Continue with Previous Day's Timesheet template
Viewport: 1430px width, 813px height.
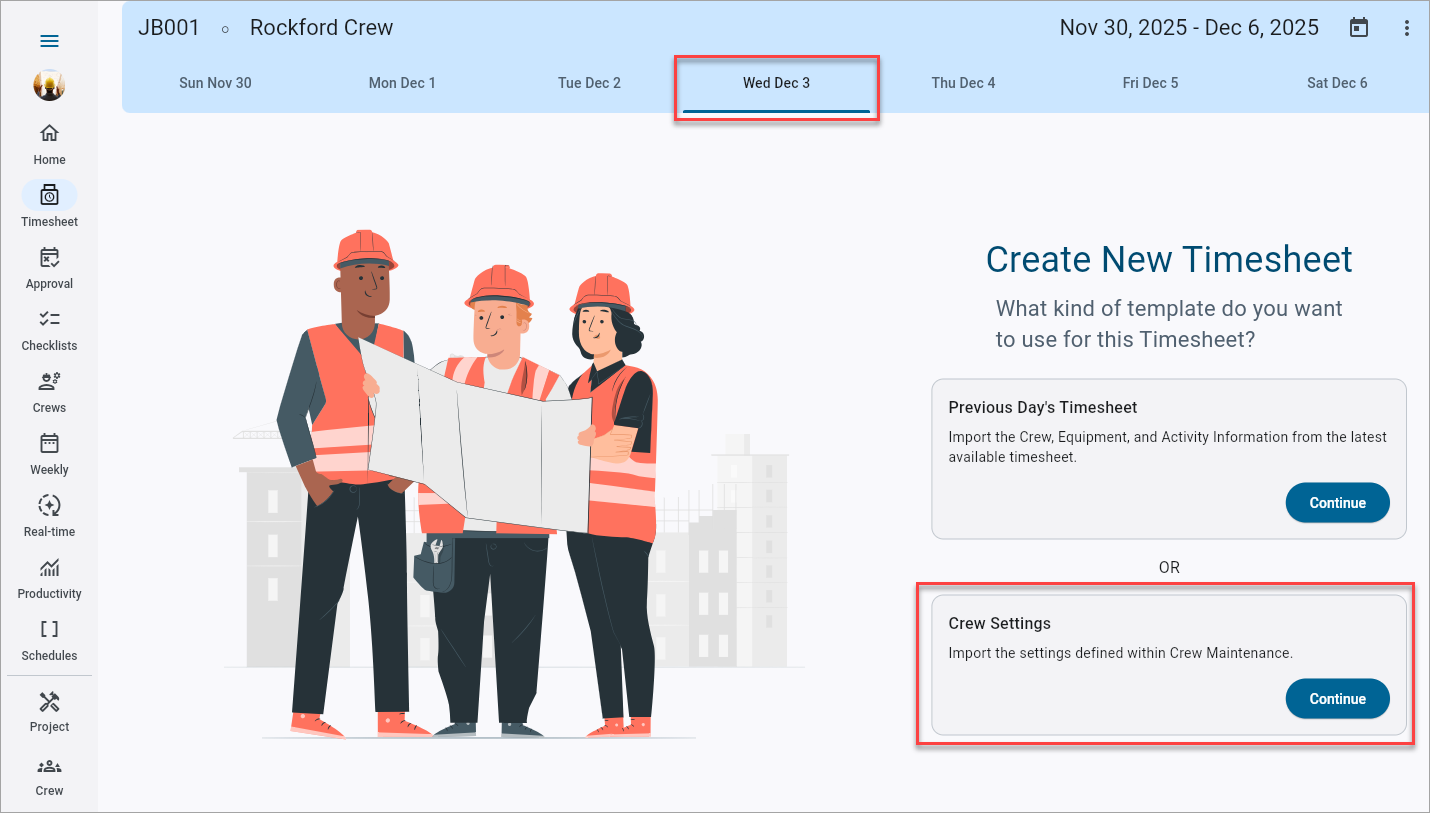pyautogui.click(x=1337, y=503)
